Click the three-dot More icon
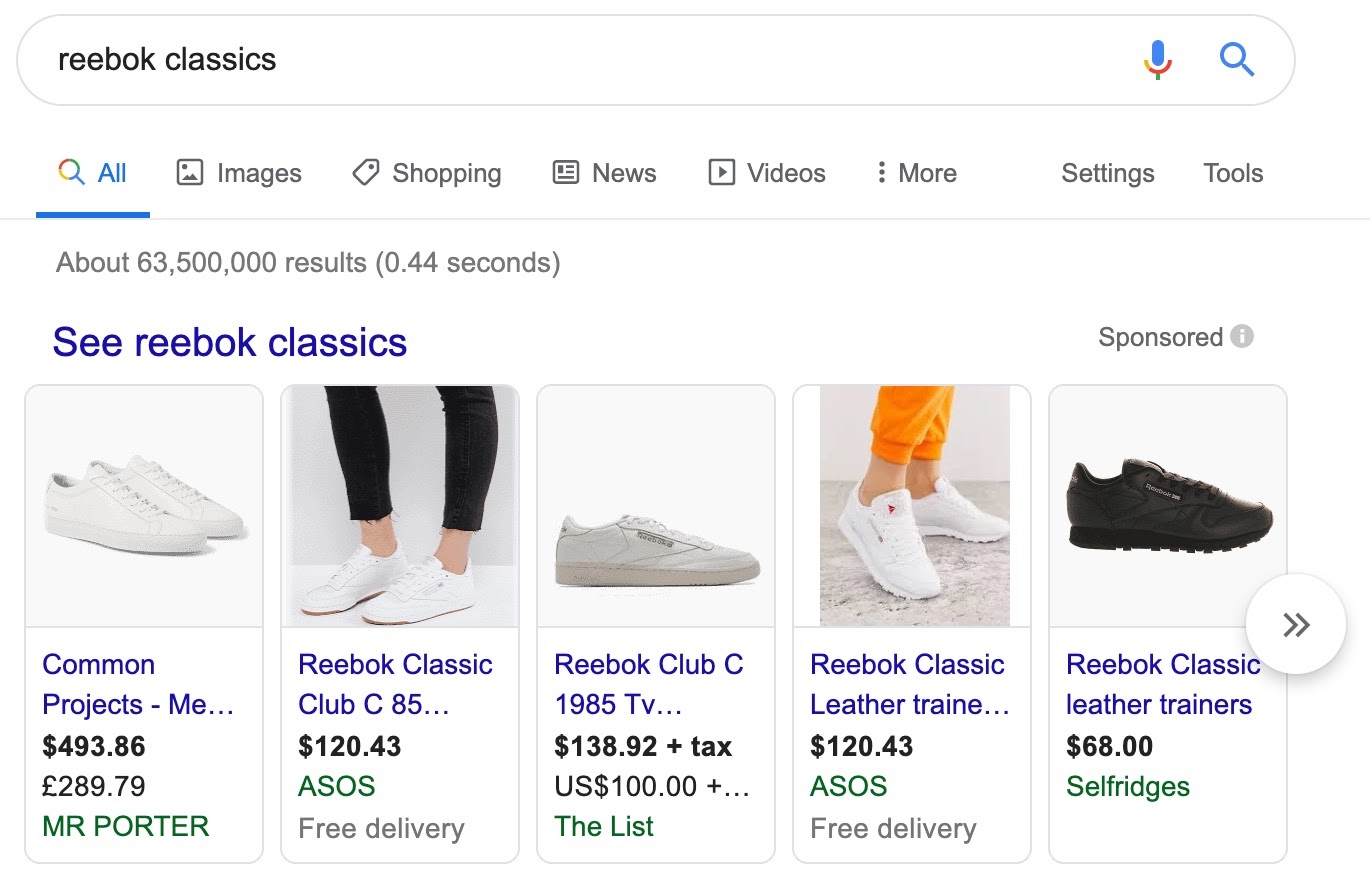1370x892 pixels. tap(879, 172)
